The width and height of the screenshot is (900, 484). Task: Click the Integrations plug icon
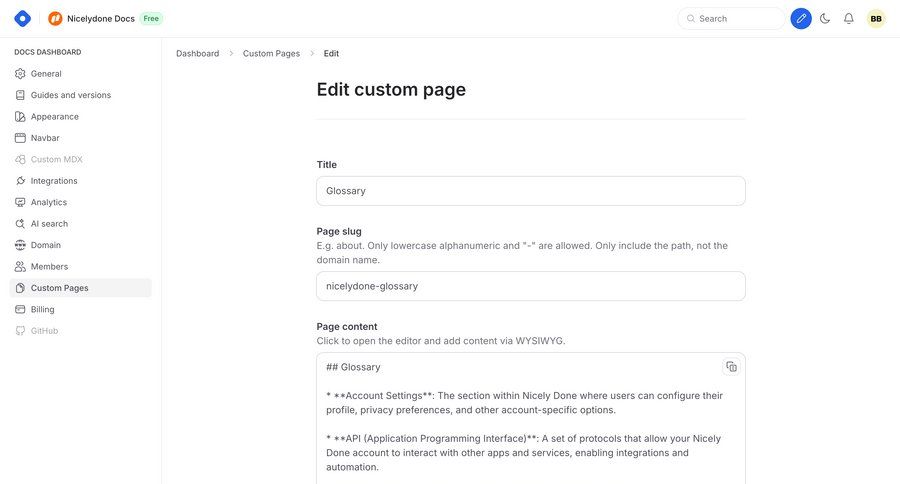point(20,181)
